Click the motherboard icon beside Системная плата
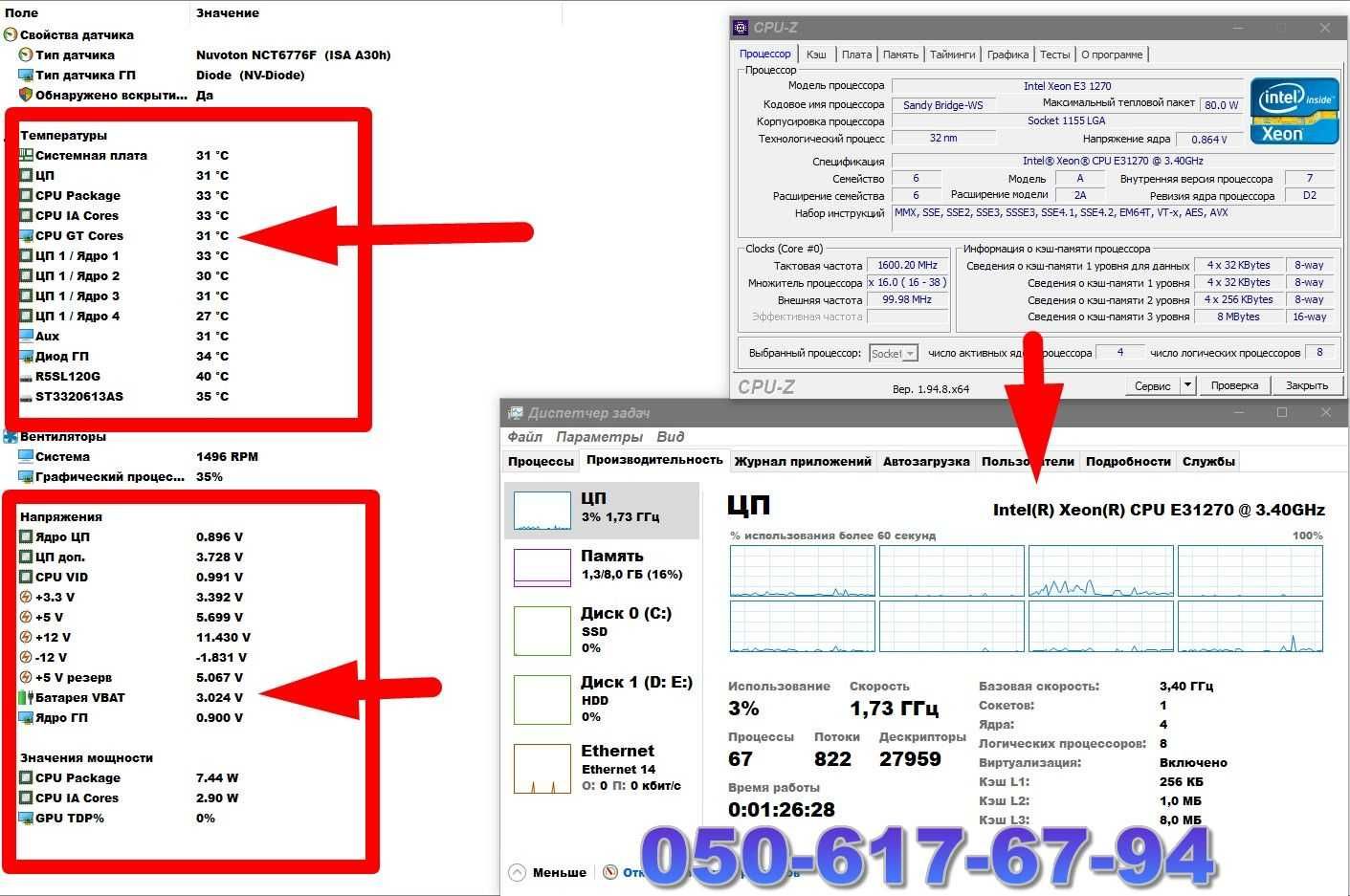The image size is (1350, 896). tap(26, 155)
